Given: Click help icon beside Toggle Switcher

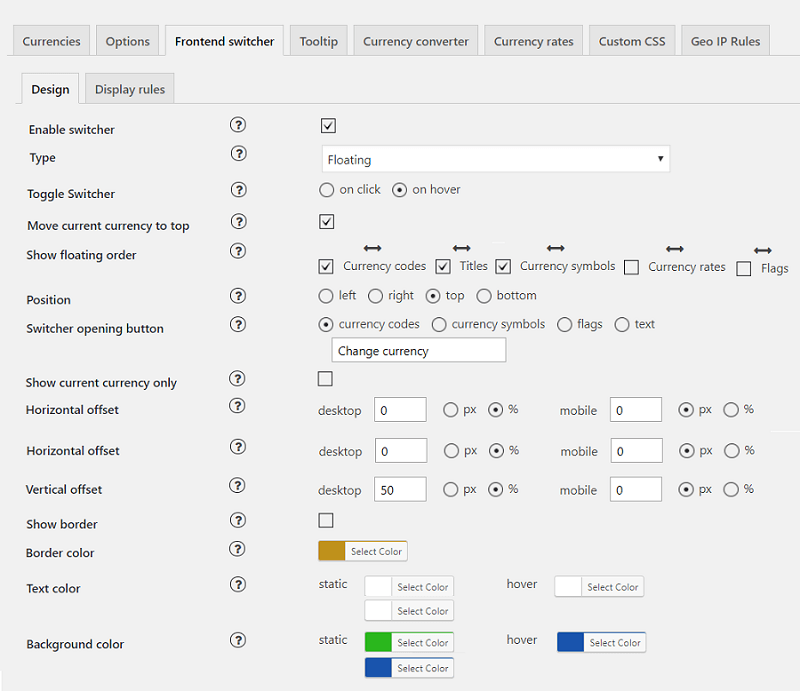Looking at the screenshot, I should [238, 189].
